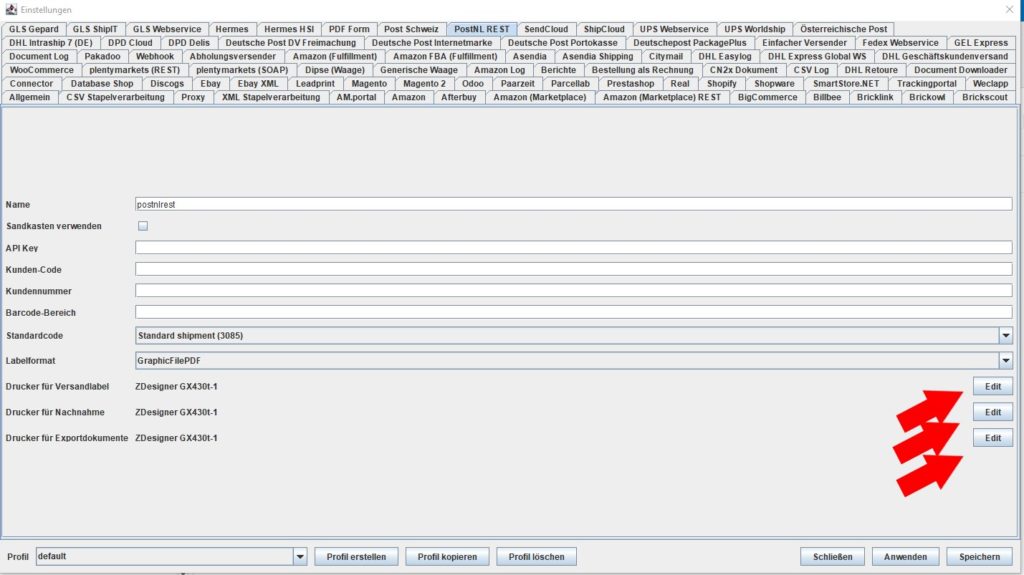The image size is (1024, 575).
Task: Close the Einstellungen window
Action: [x=1010, y=9]
